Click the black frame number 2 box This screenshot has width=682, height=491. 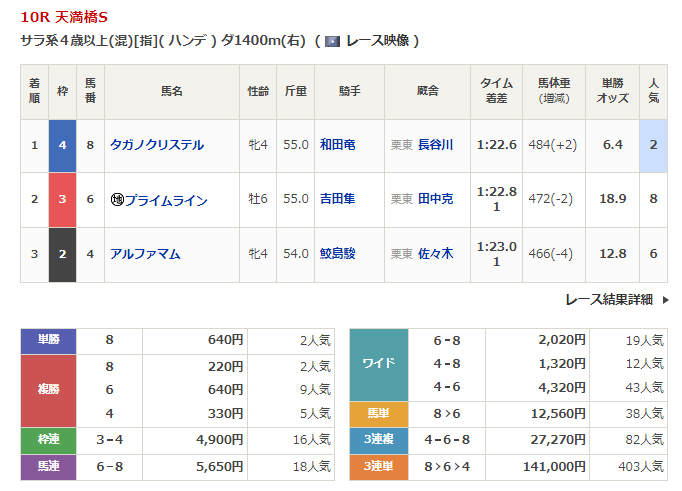point(62,254)
